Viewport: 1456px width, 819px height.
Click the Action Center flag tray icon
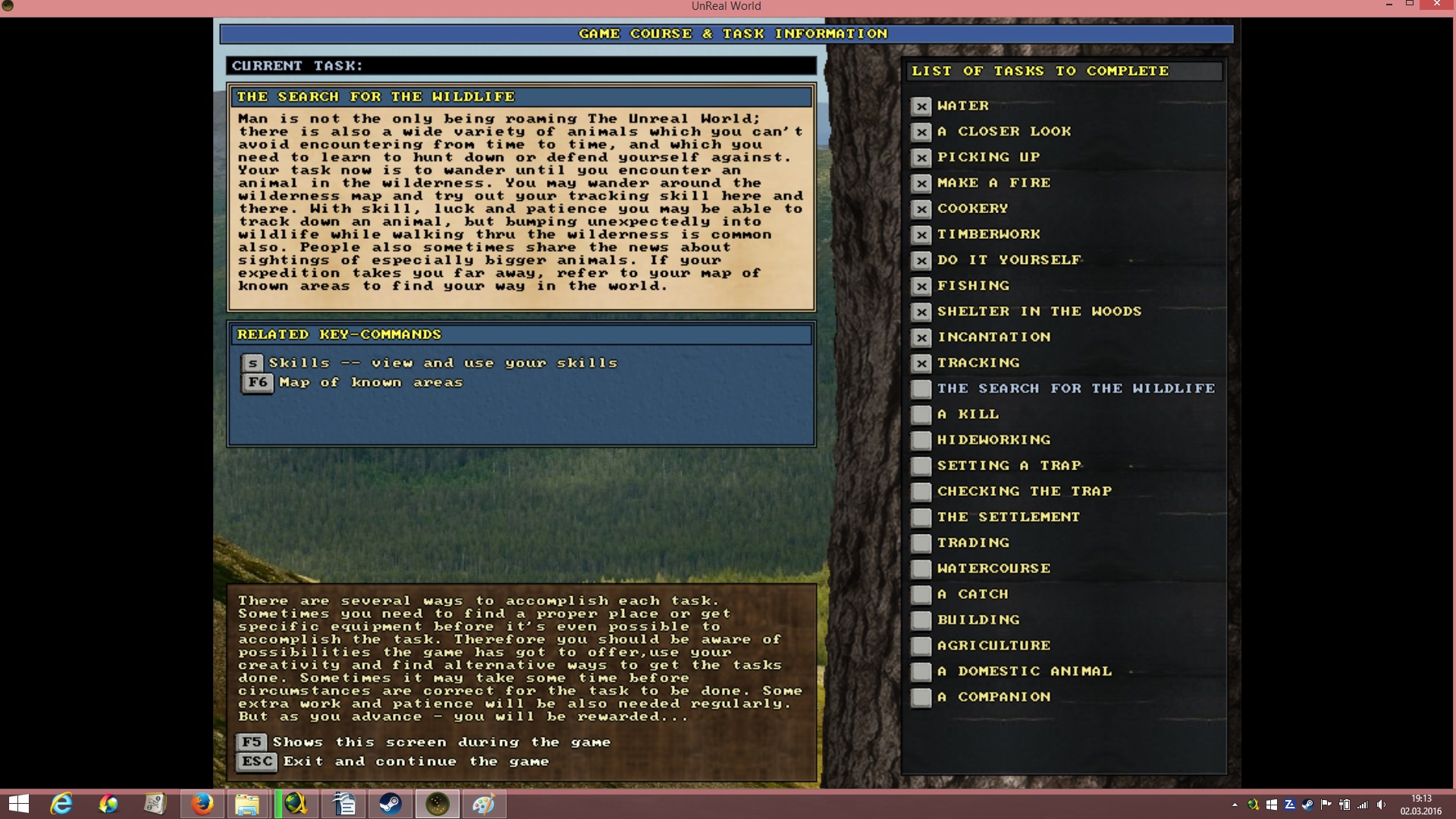(x=1326, y=805)
